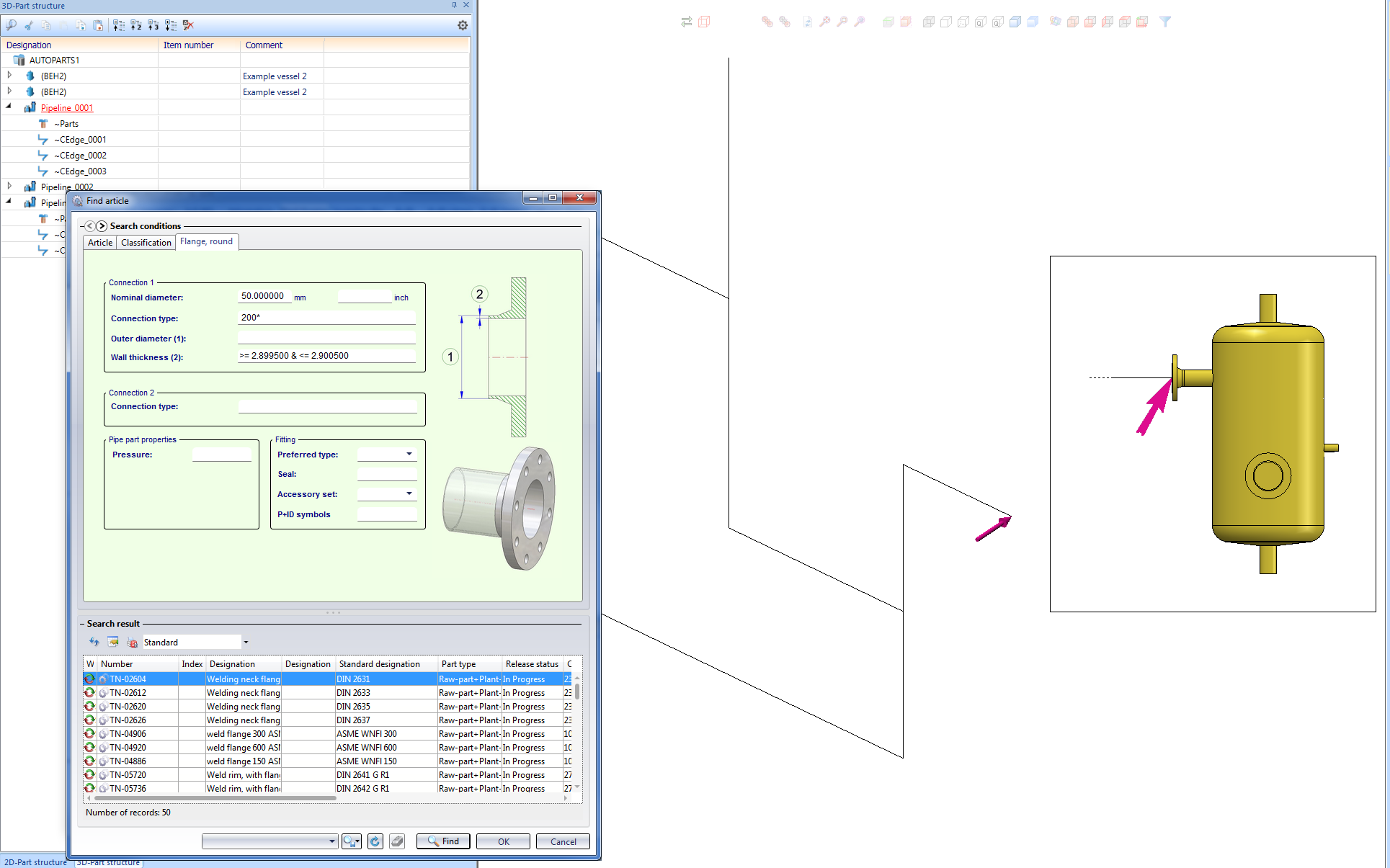The image size is (1390, 868).
Task: Collapse the Search result section toggle
Action: [x=81, y=624]
